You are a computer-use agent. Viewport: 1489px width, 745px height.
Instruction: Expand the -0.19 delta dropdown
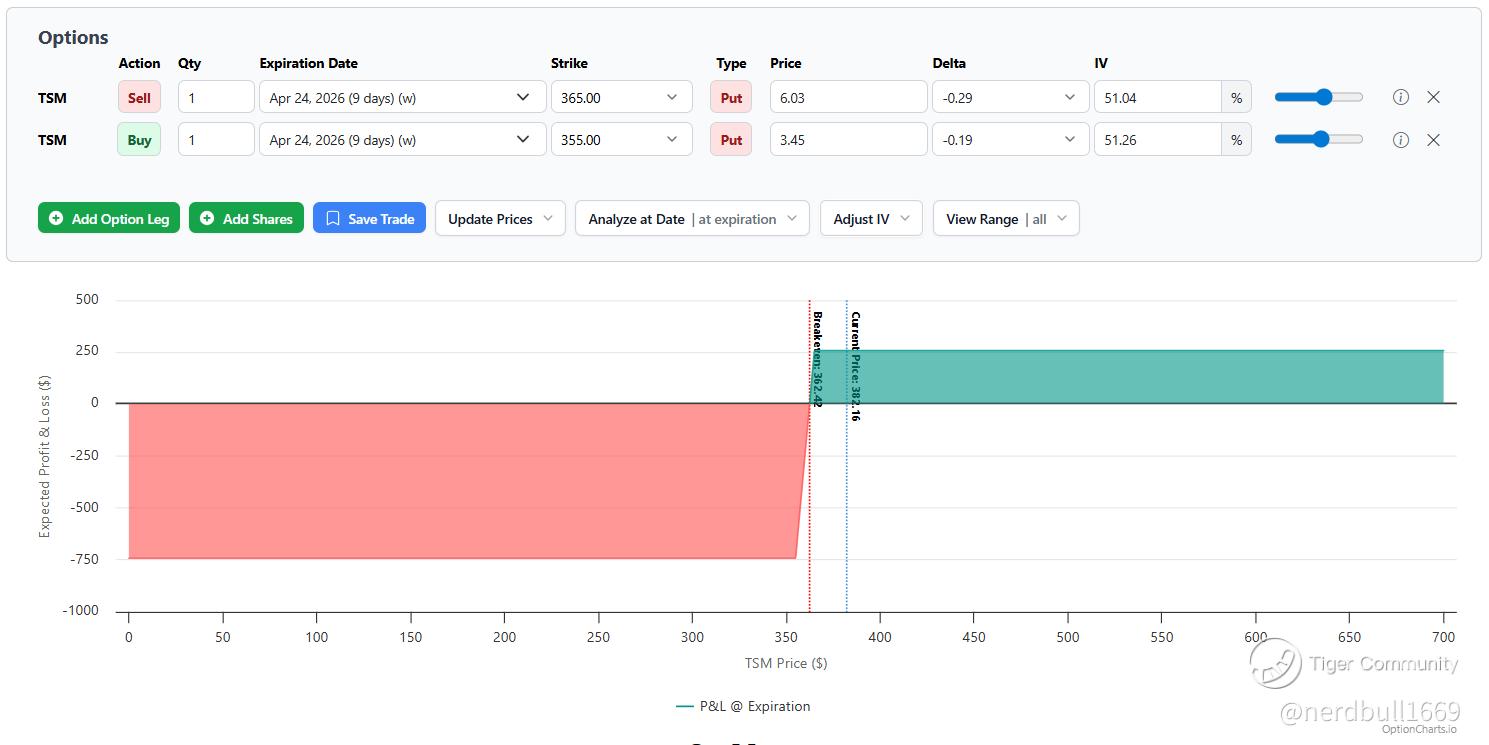click(1010, 140)
